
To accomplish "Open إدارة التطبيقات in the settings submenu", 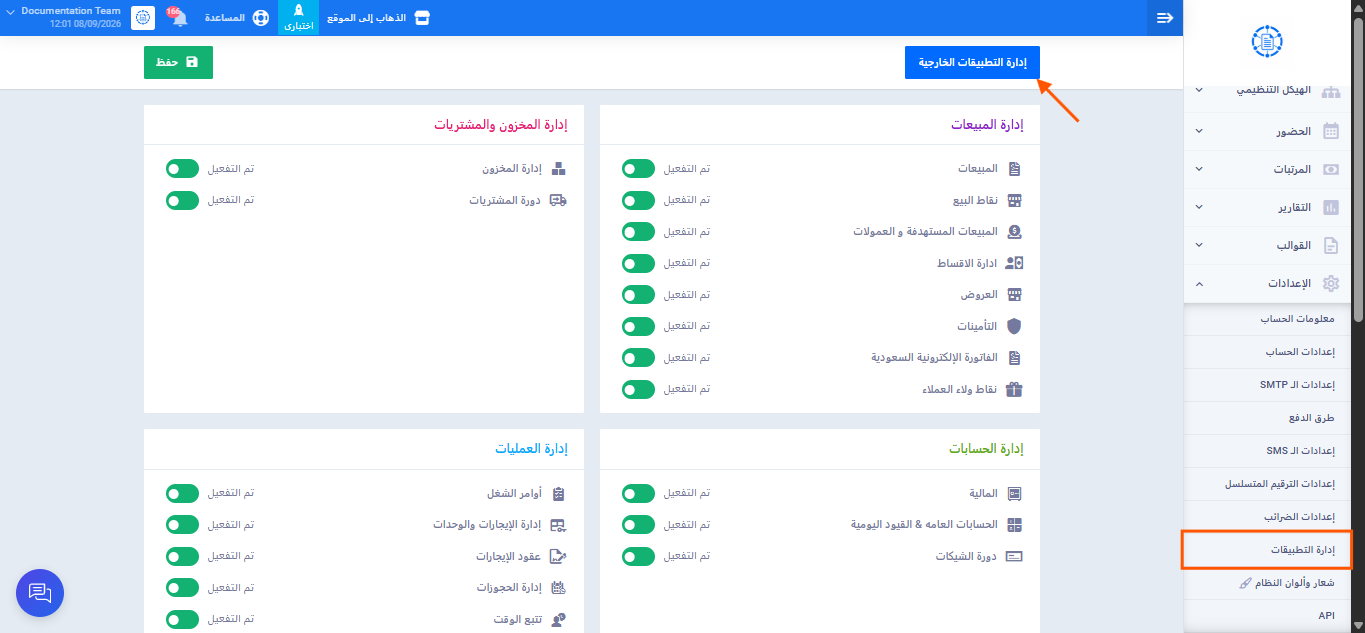I will tap(1267, 550).
